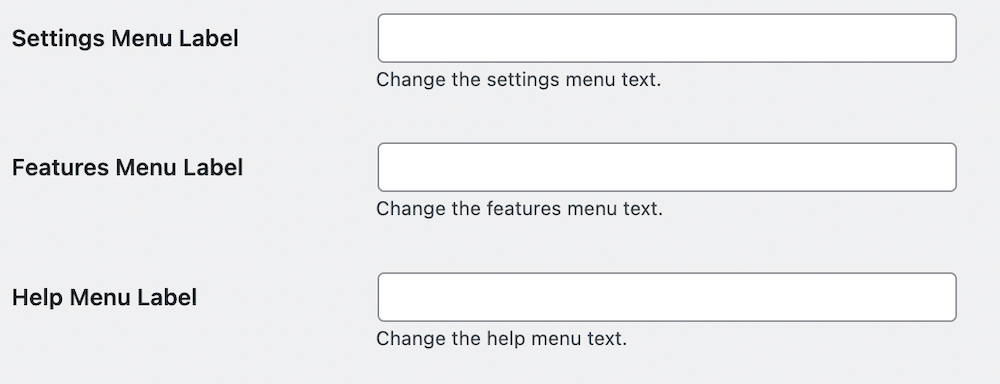Click the "Settings Menu Label" heading
Screen dimensions: 1000x384
125,39
